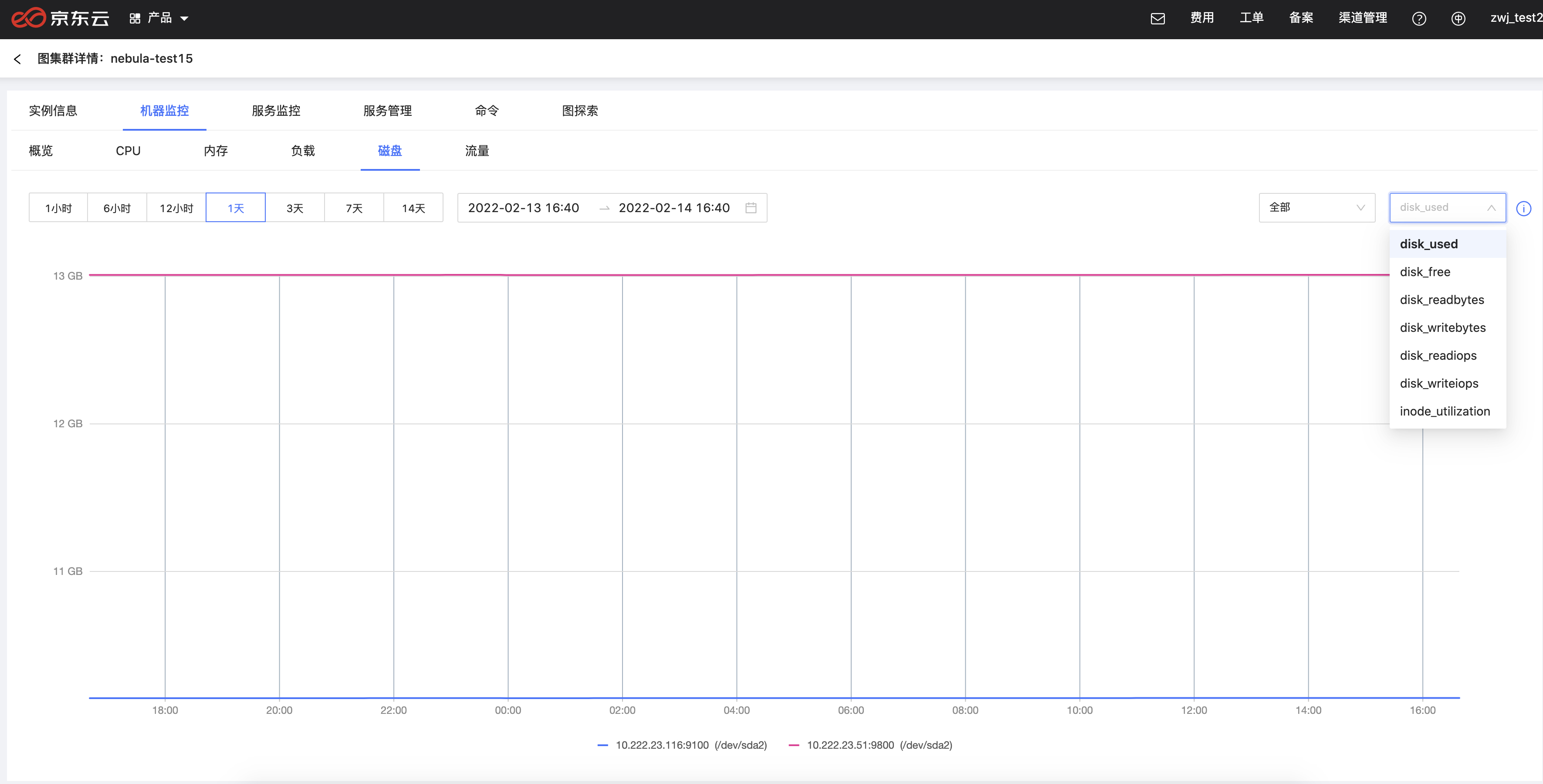
Task: Open the 渠道管理 channel management menu
Action: click(x=1363, y=18)
